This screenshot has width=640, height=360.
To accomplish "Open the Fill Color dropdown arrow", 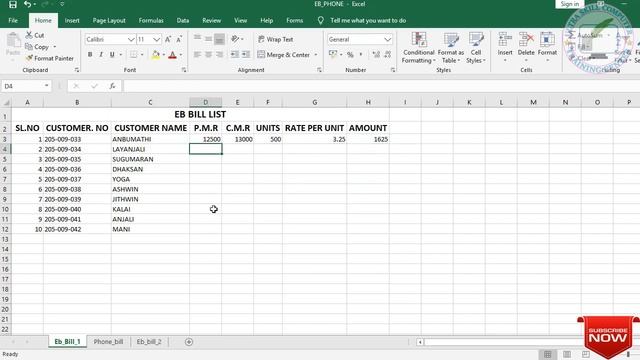I will coord(164,55).
